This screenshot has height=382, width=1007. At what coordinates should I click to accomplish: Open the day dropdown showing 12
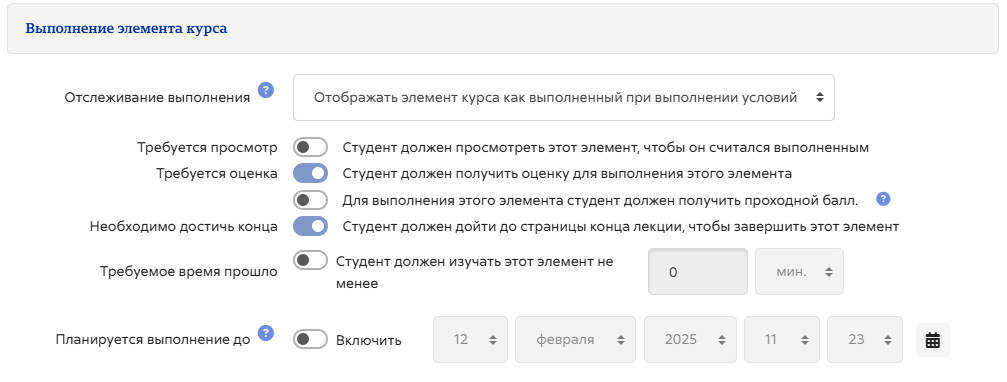tap(470, 340)
